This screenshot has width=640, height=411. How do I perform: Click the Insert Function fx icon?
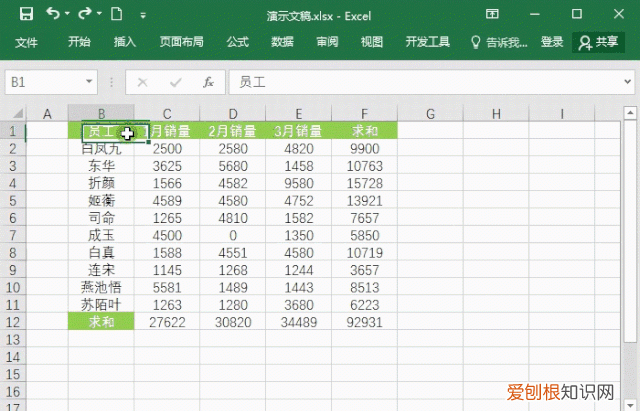[208, 82]
